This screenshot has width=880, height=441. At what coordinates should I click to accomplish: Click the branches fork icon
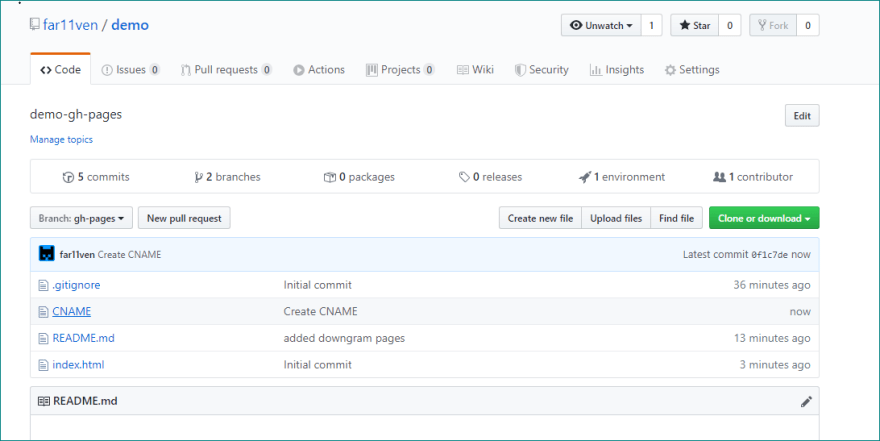coord(198,177)
